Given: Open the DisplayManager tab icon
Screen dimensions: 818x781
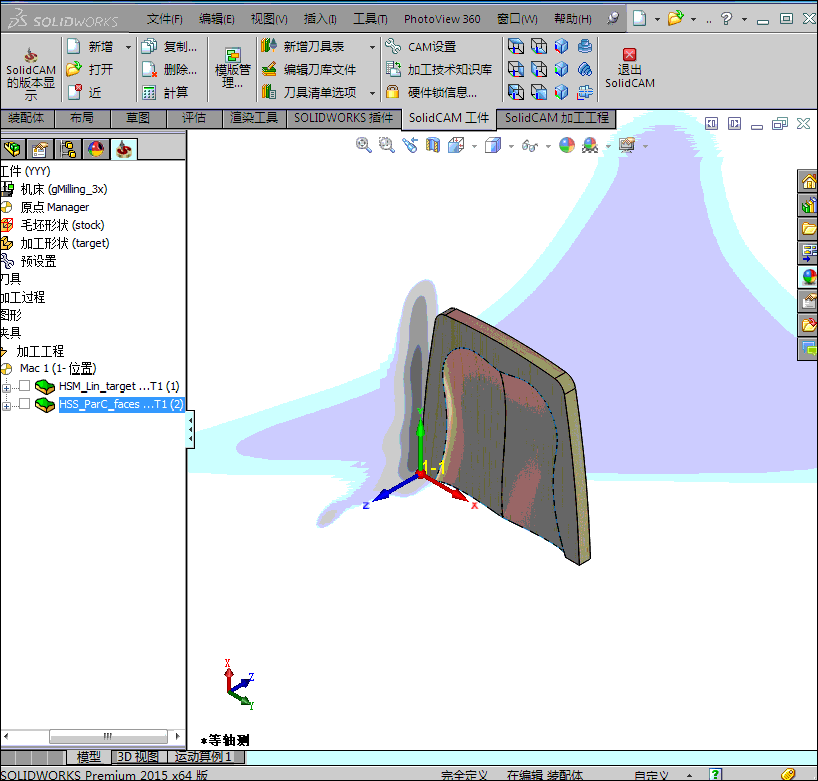Looking at the screenshot, I should 95,149.
